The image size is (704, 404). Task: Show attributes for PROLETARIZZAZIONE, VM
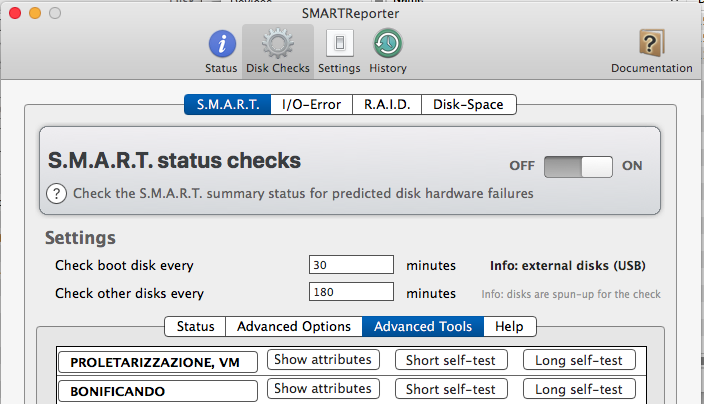tap(323, 360)
